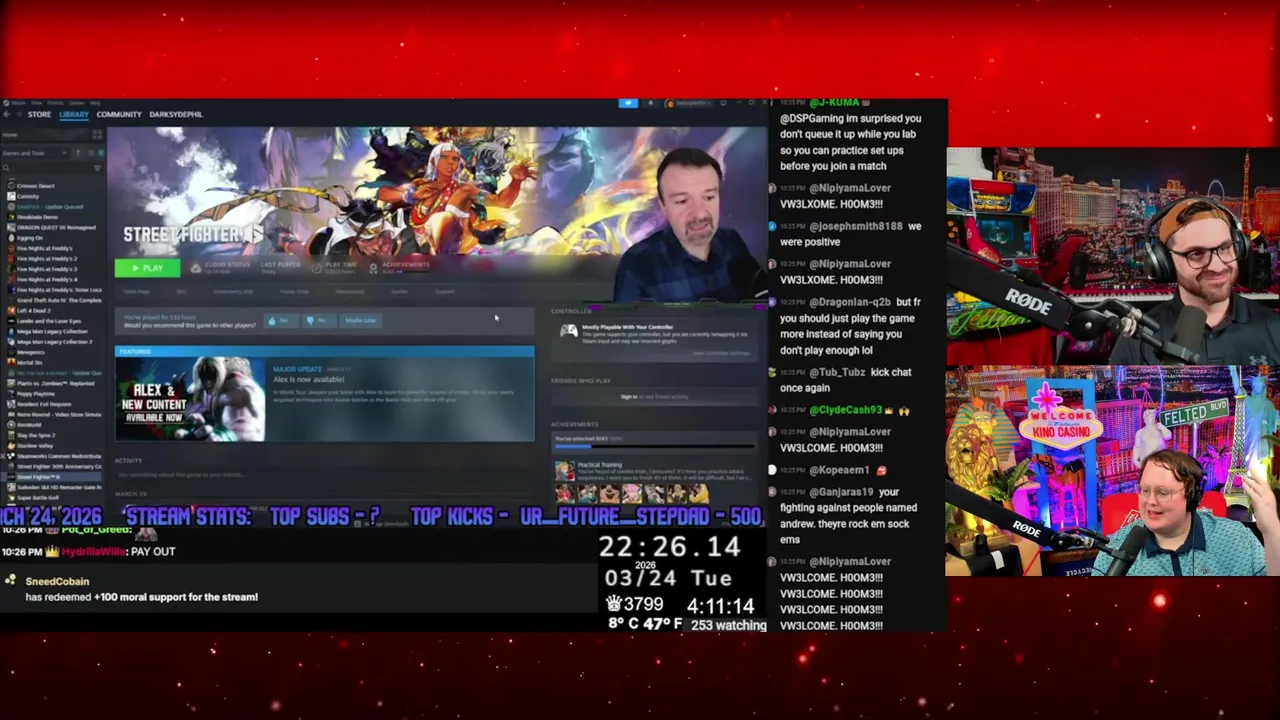
Task: Select Street Fighter 30th Anniversary Collection
Action: pos(59,466)
